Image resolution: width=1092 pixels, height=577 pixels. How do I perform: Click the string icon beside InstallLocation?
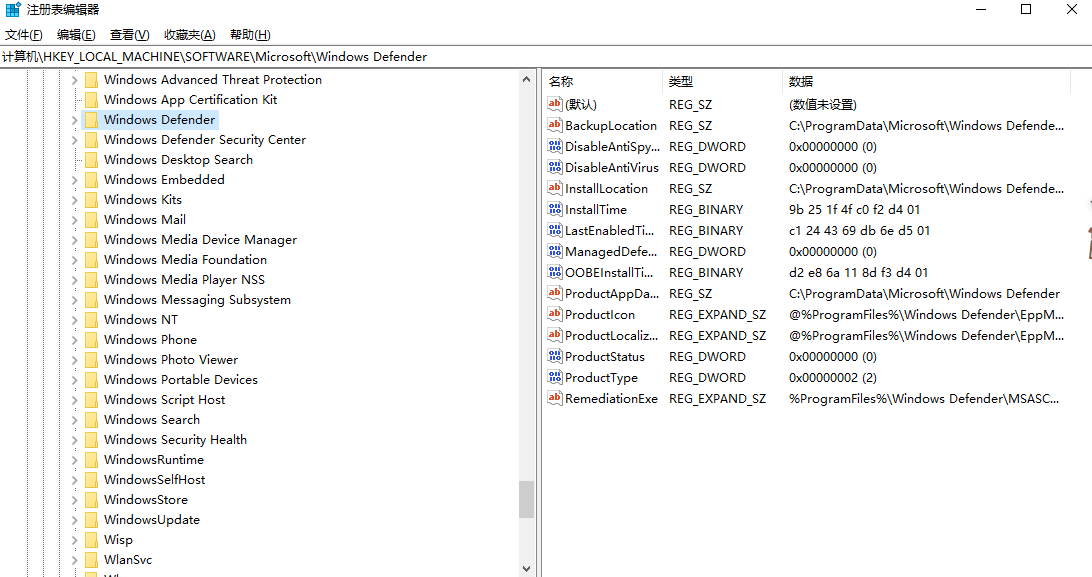[x=554, y=188]
